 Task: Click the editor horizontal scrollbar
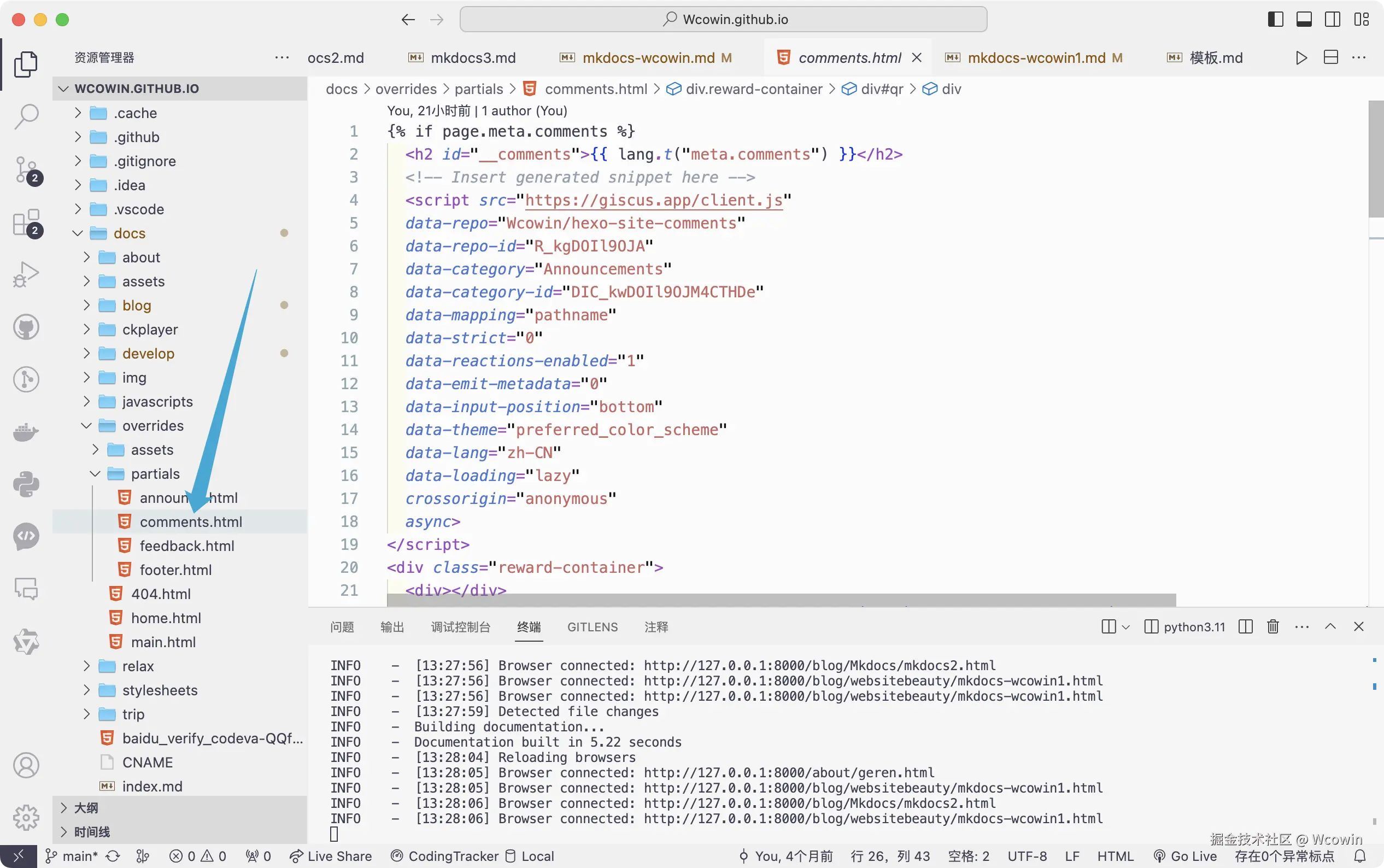tap(781, 600)
